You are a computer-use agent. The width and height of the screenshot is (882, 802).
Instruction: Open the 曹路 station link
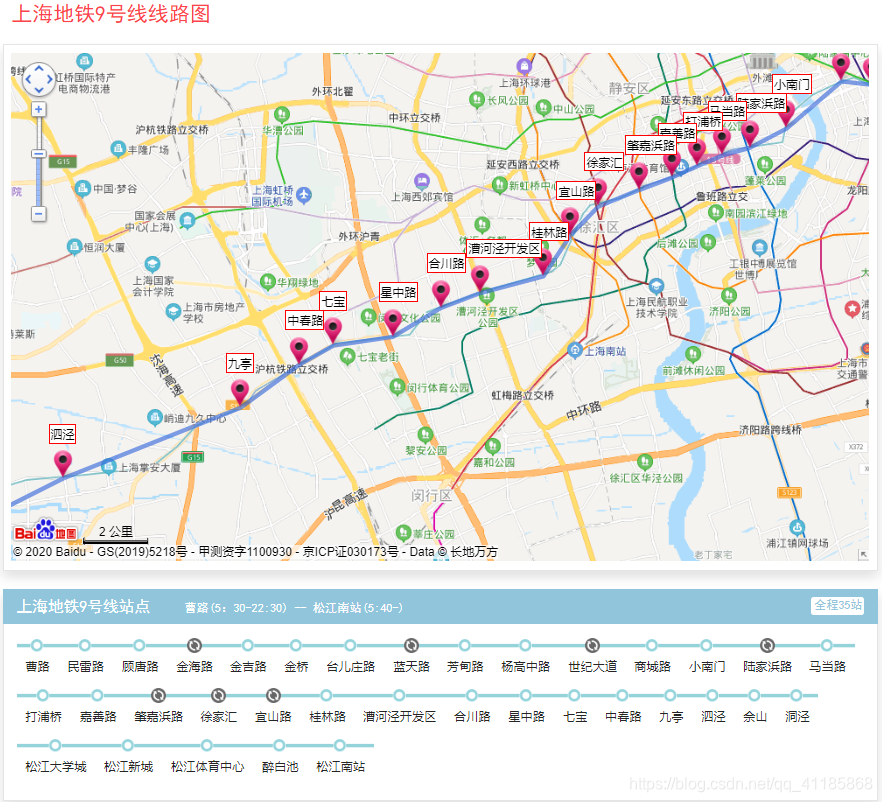coord(37,666)
